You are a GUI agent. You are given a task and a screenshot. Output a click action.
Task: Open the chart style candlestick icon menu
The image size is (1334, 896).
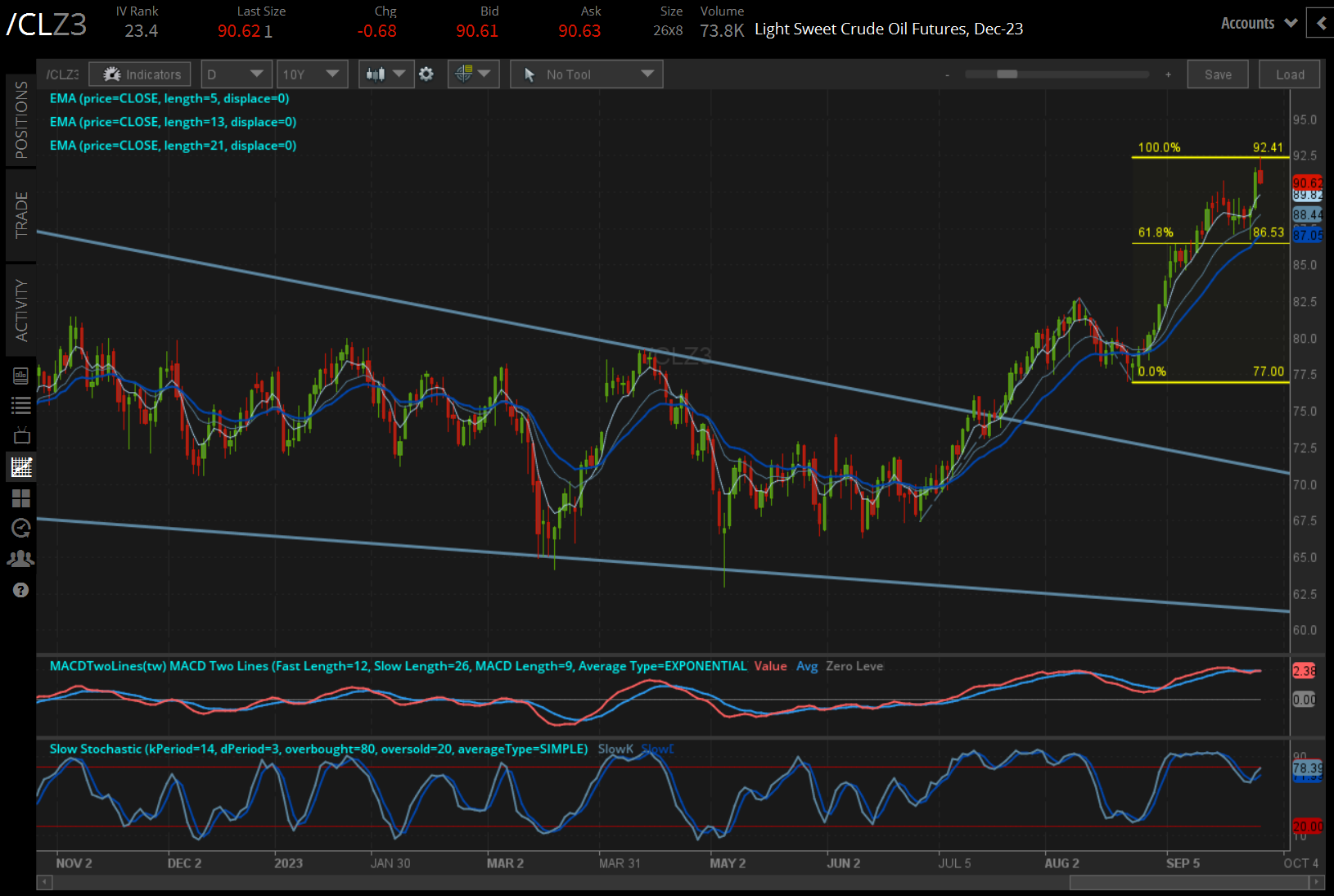385,74
